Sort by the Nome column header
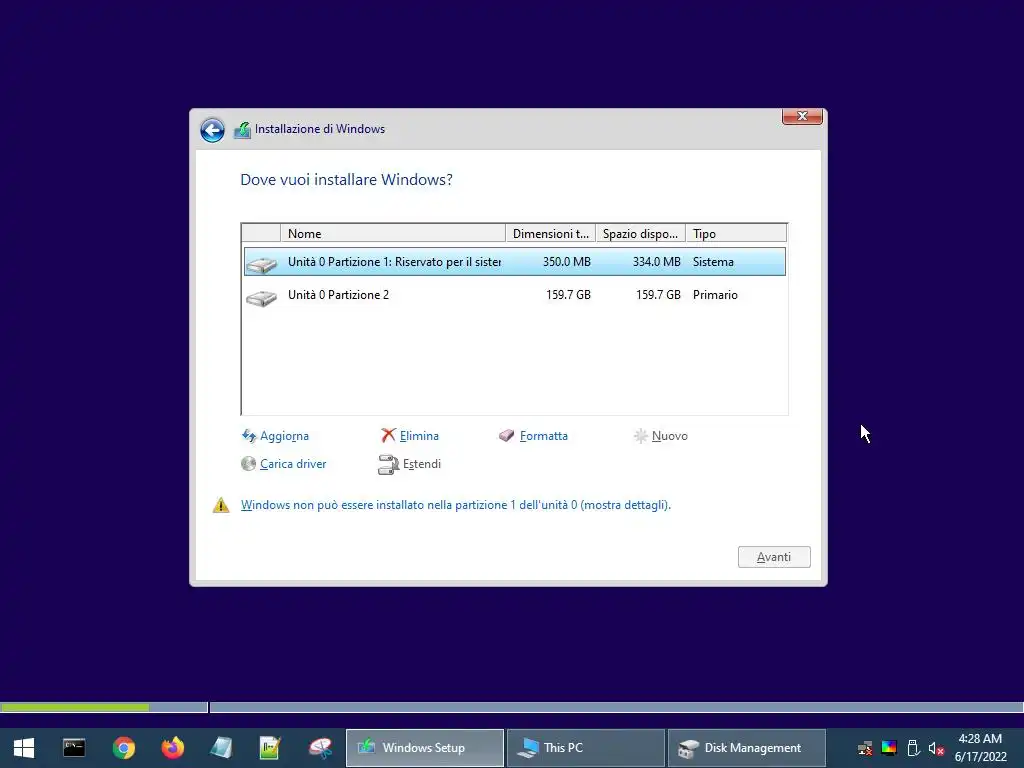This screenshot has width=1024, height=768. [392, 233]
